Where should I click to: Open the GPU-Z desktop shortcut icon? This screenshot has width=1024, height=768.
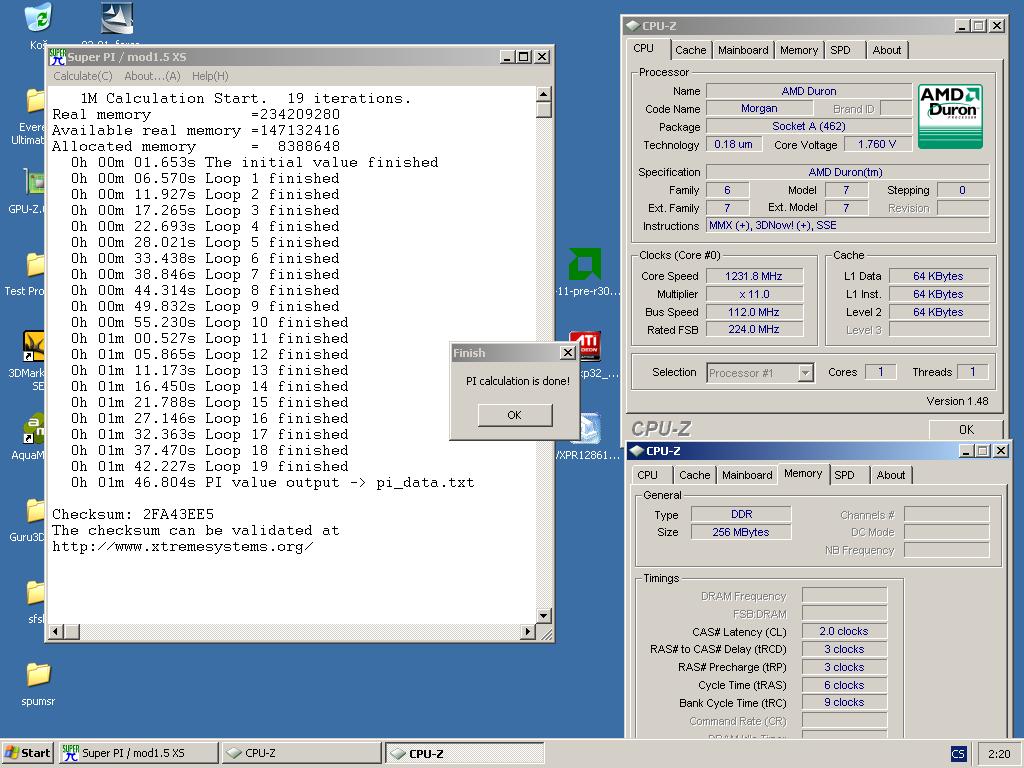35,182
